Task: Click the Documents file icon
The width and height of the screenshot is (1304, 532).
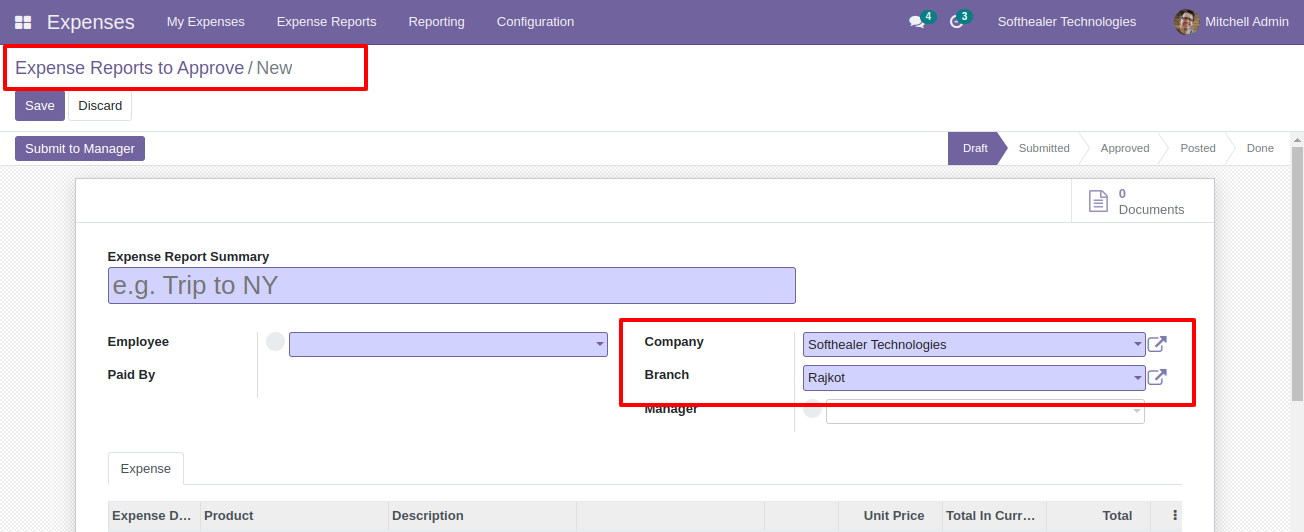Action: (x=1098, y=201)
